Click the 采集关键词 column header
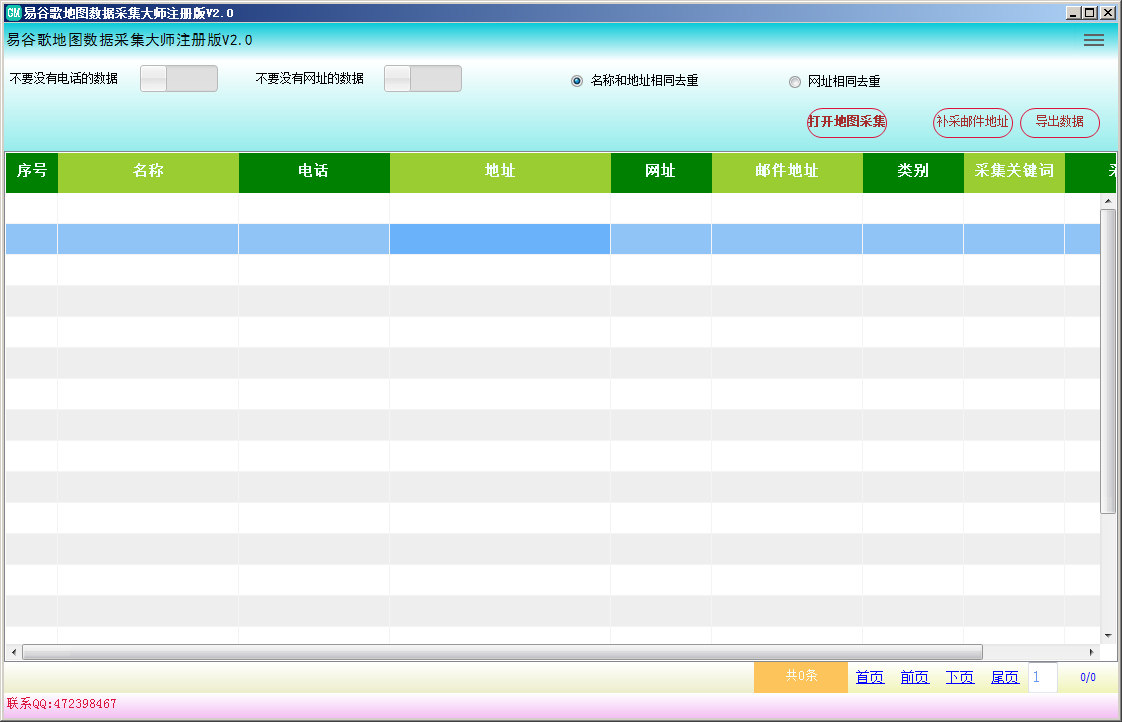 pyautogui.click(x=1014, y=171)
